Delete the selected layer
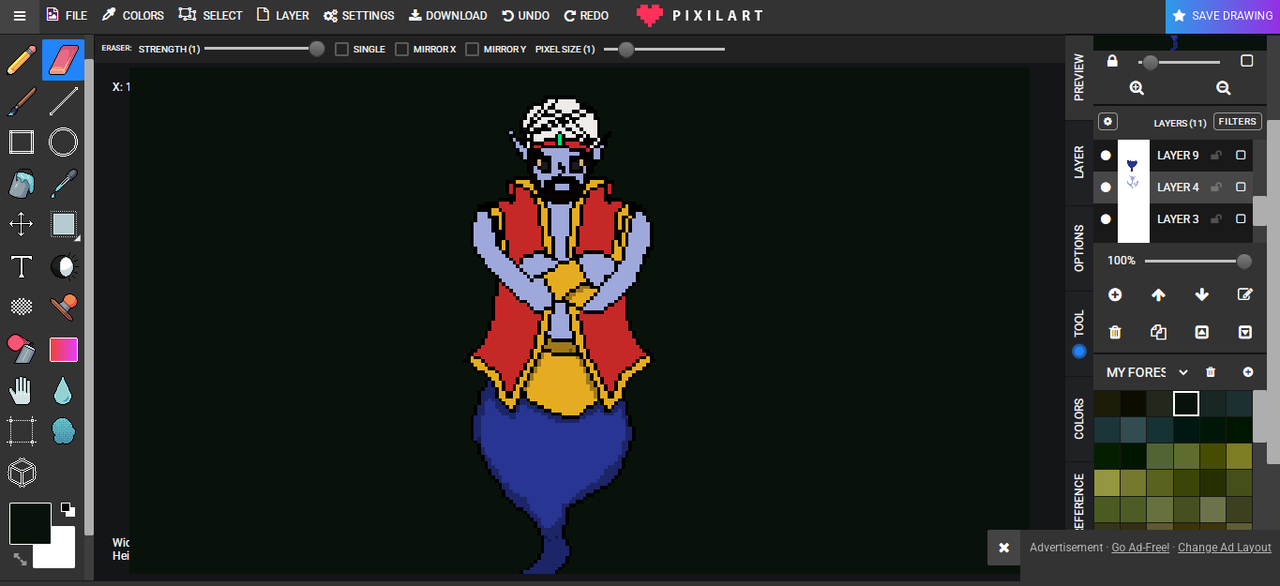1280x586 pixels. pyautogui.click(x=1115, y=332)
